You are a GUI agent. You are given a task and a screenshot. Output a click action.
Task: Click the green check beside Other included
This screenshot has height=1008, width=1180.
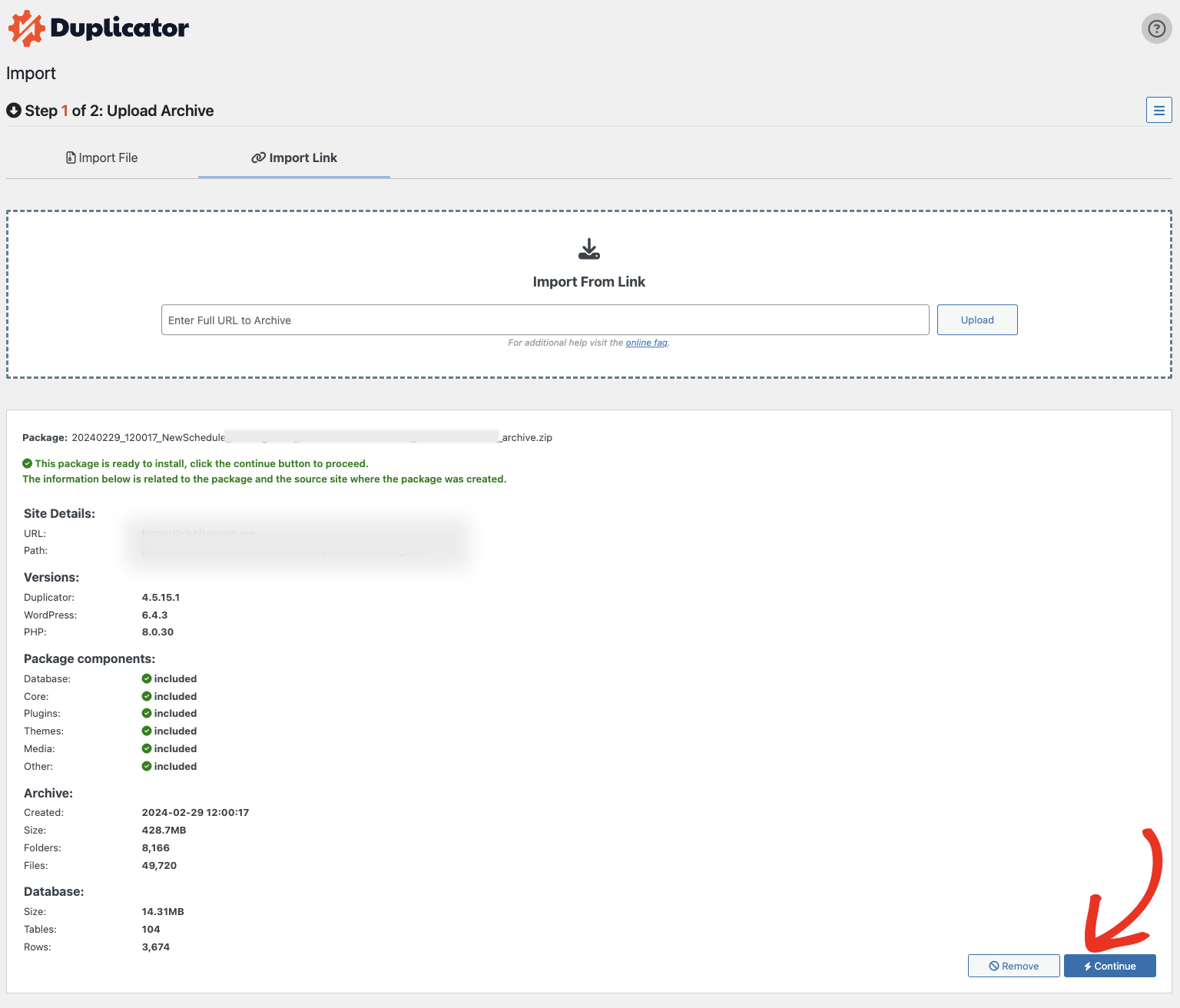click(146, 766)
